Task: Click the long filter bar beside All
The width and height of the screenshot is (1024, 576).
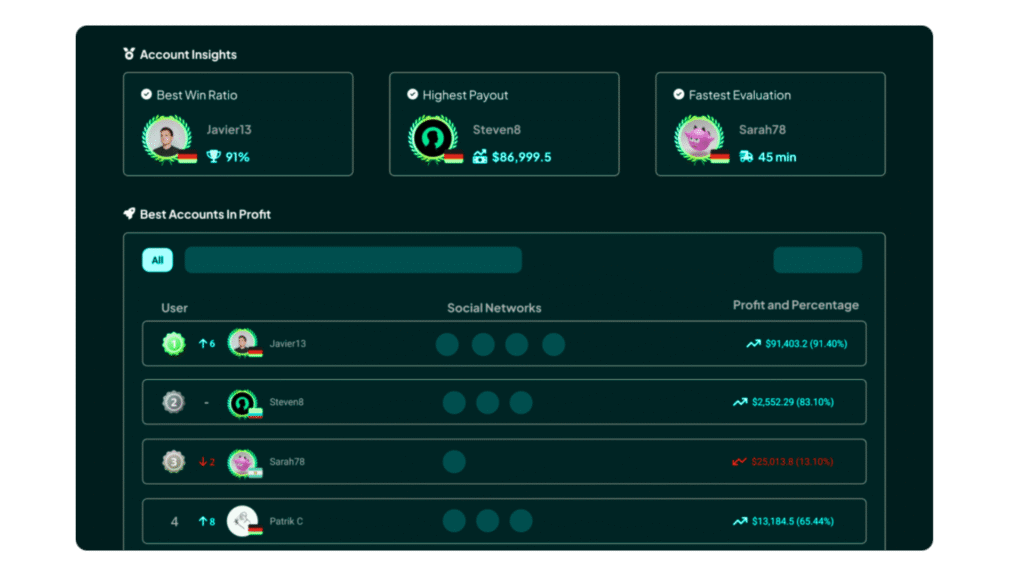Action: point(353,261)
